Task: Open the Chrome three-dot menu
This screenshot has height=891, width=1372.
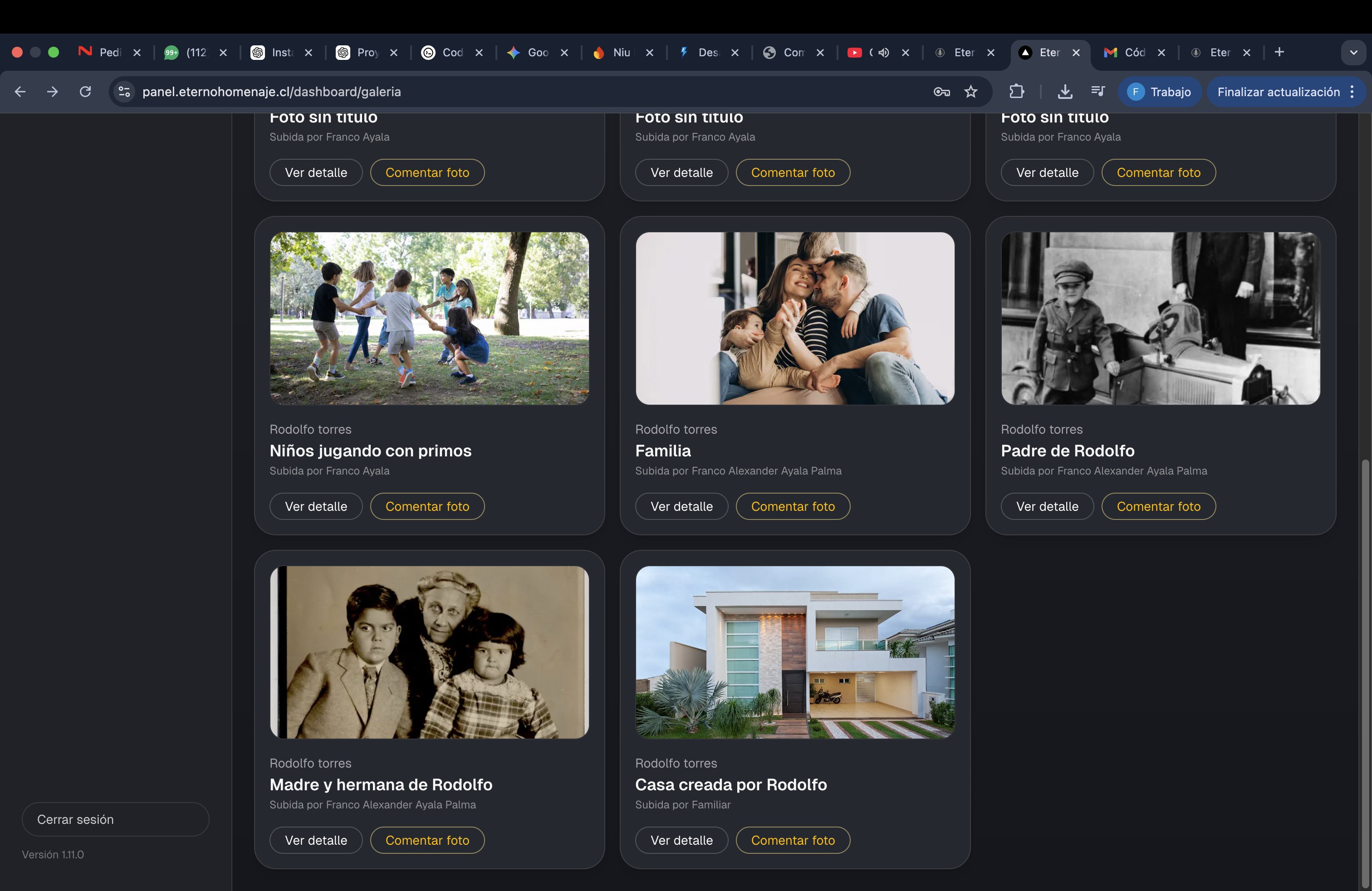Action: tap(1352, 92)
